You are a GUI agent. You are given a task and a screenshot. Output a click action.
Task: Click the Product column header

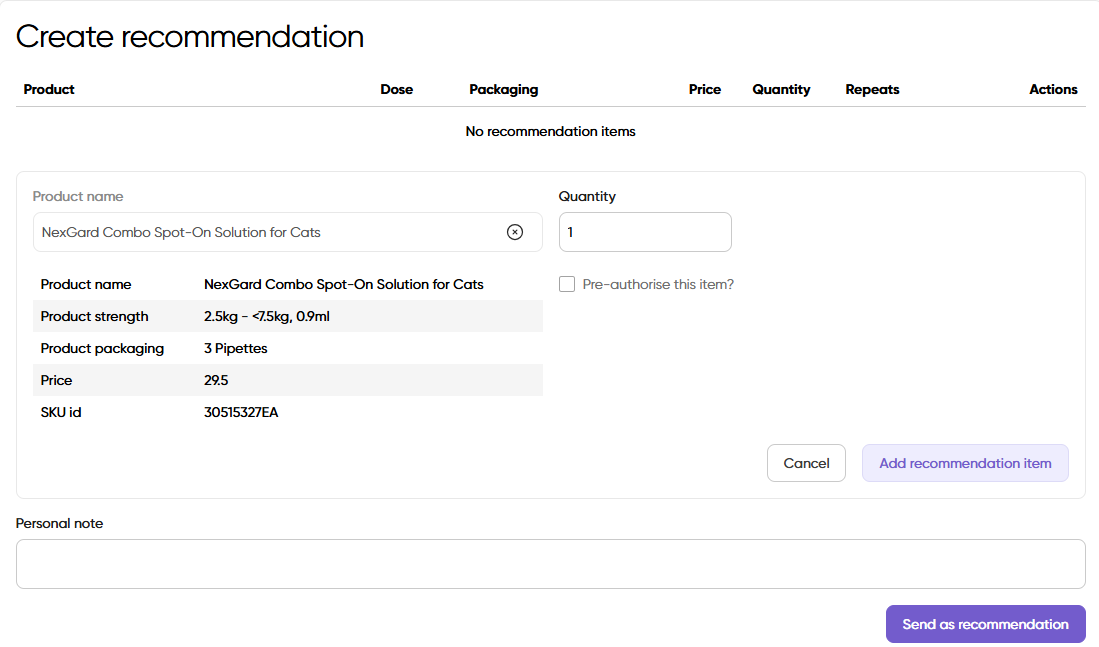49,89
